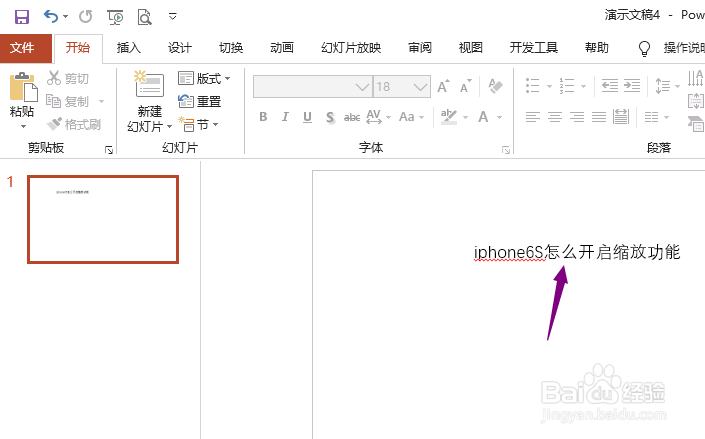Expand the 复制 copy dropdown arrow
The height and width of the screenshot is (439, 705).
(102, 101)
